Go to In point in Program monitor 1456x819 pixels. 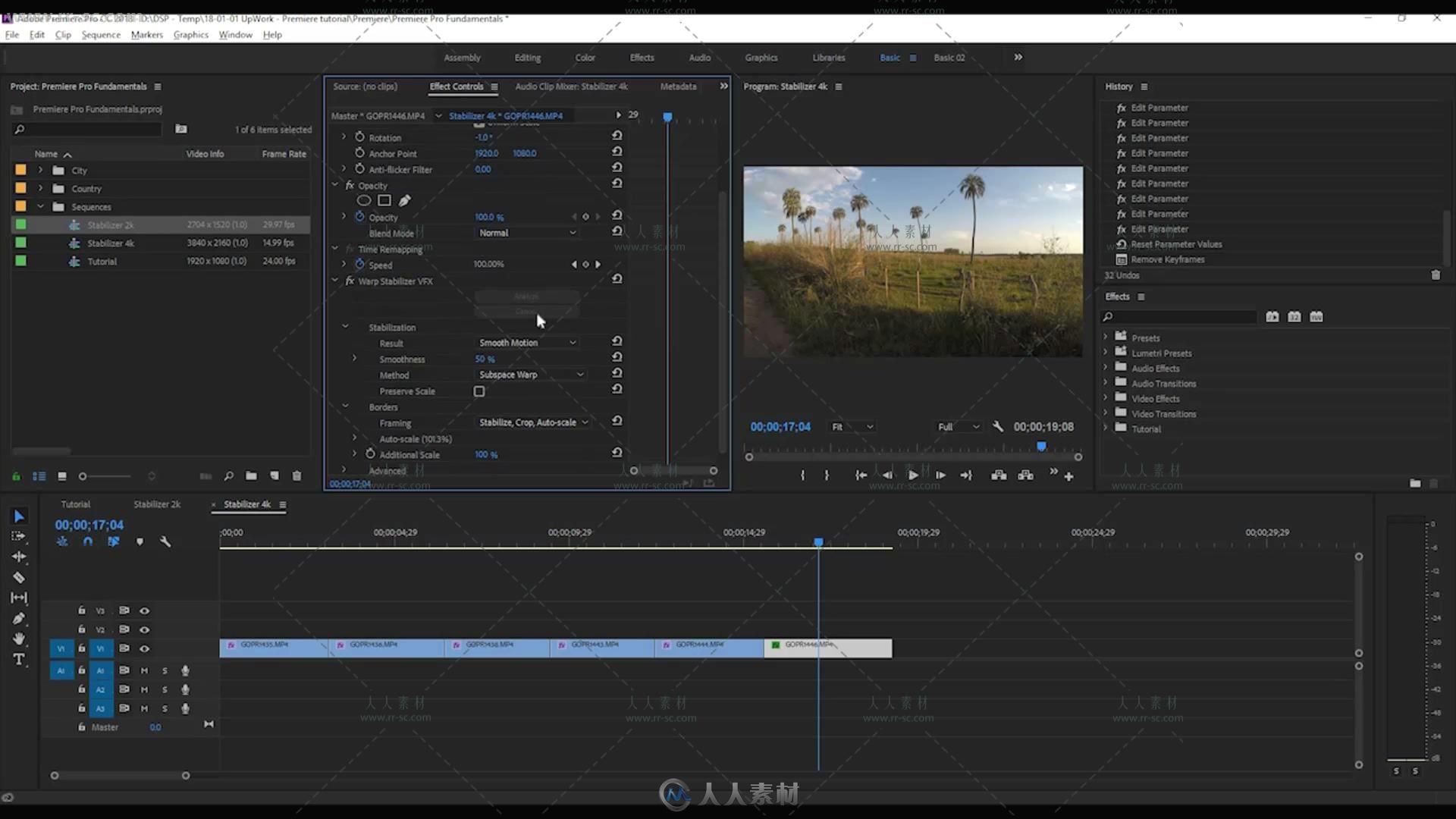(x=861, y=475)
